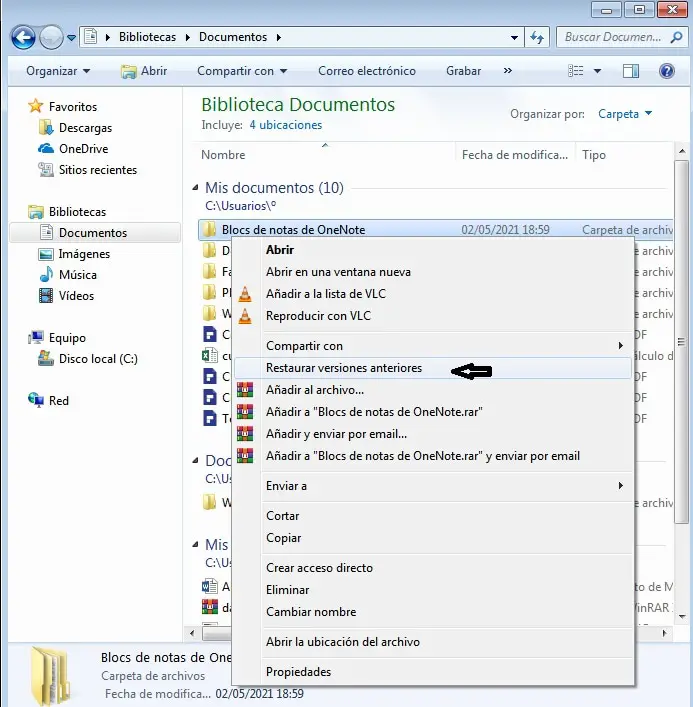This screenshot has height=707, width=693.
Task: Click Correo electrónico in the toolbar
Action: tap(367, 71)
